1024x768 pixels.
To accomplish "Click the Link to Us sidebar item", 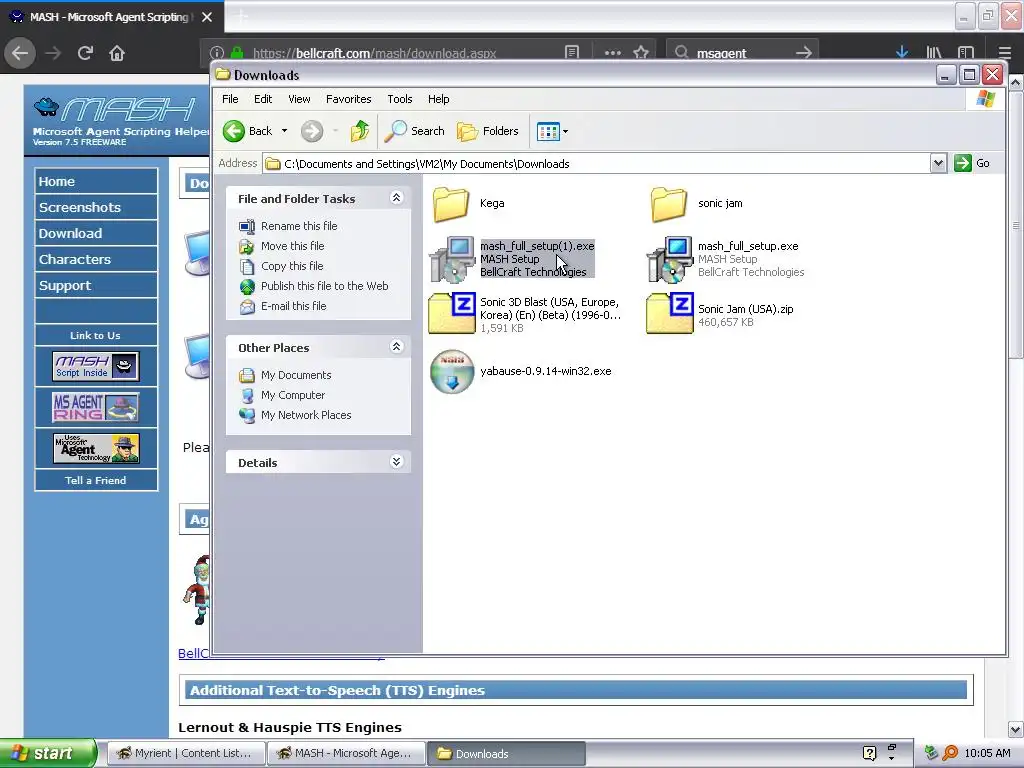I will coord(96,335).
